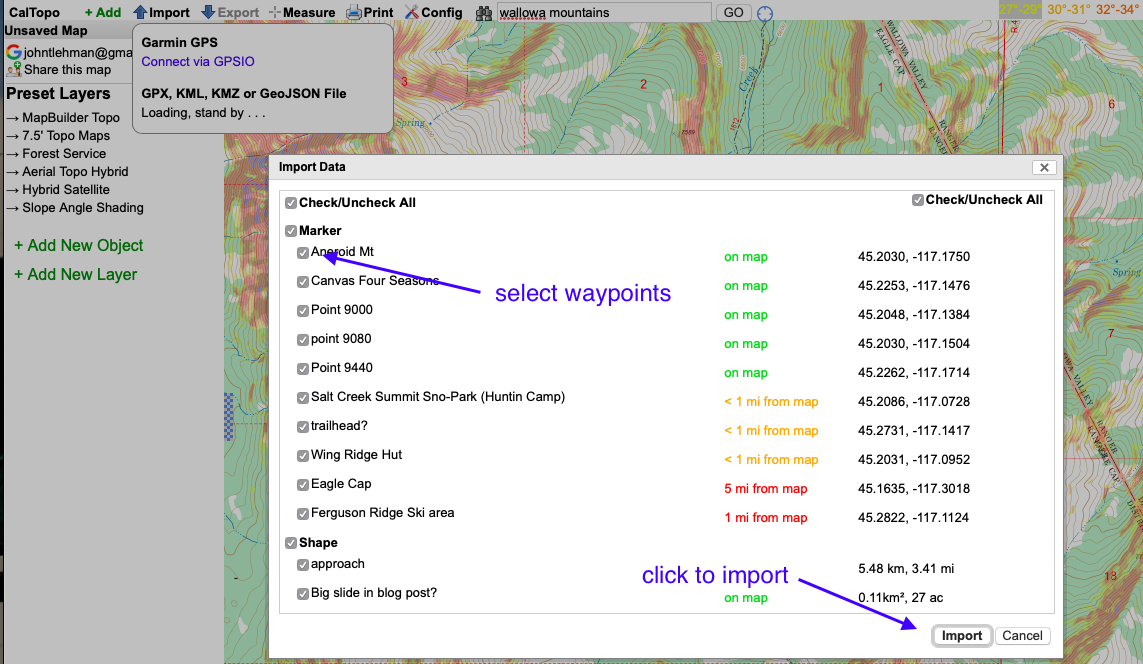Click '1 mi from map' red status
Image resolution: width=1143 pixels, height=664 pixels.
(765, 517)
